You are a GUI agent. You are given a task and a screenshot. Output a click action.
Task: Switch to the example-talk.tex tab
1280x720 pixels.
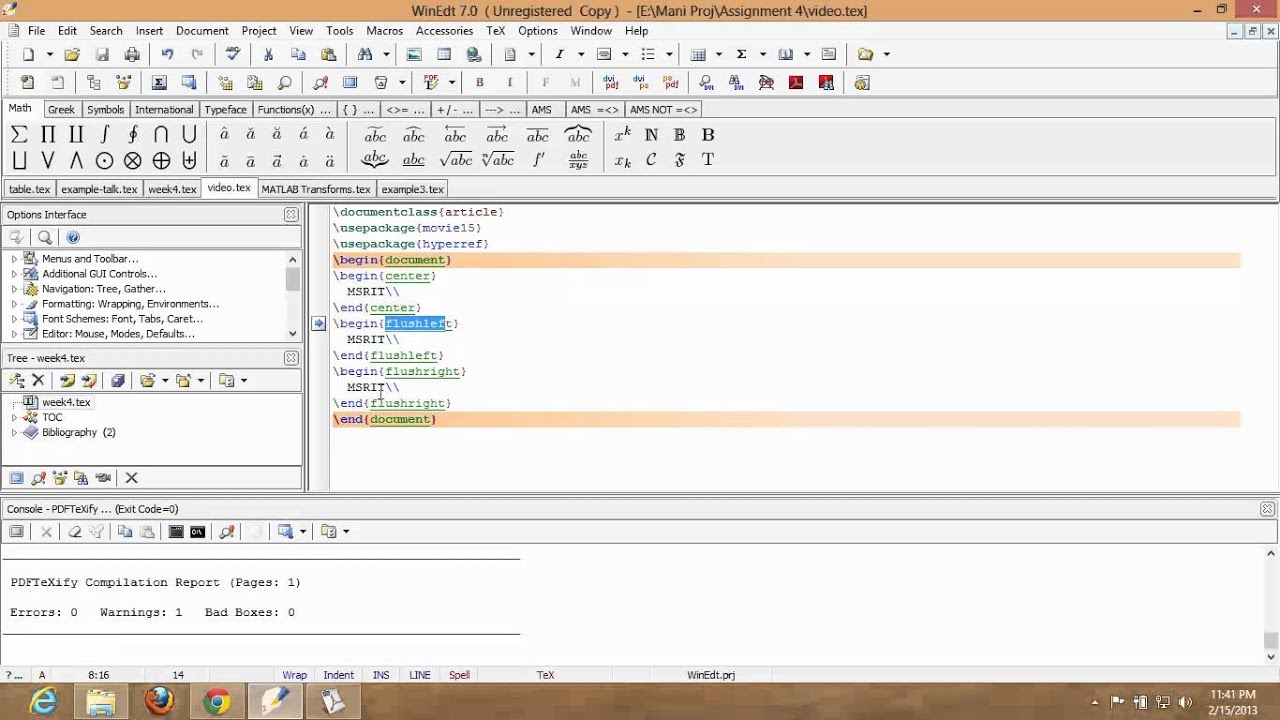99,189
